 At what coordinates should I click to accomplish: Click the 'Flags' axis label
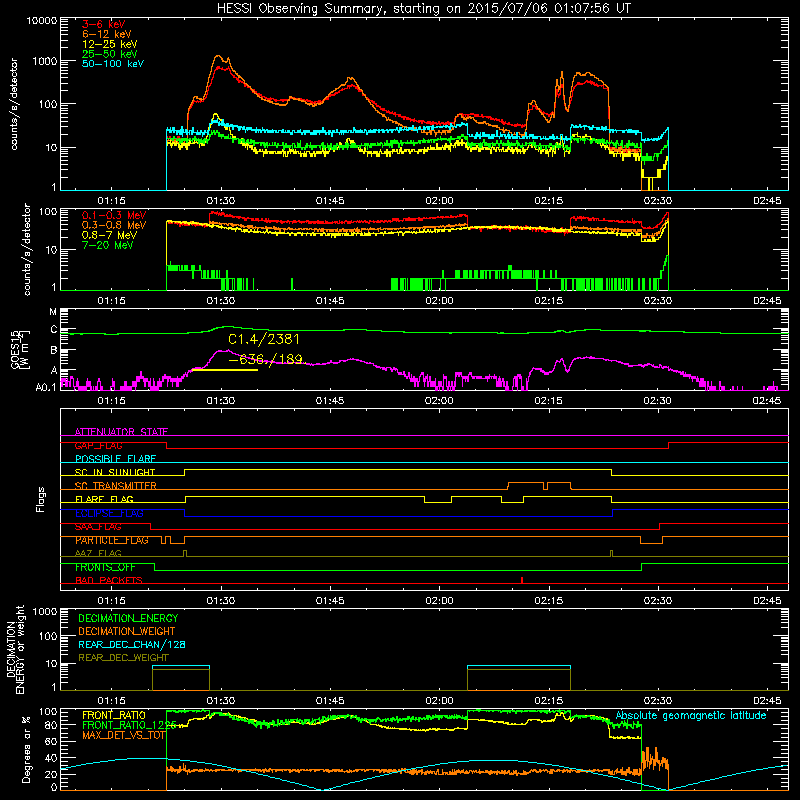41,499
